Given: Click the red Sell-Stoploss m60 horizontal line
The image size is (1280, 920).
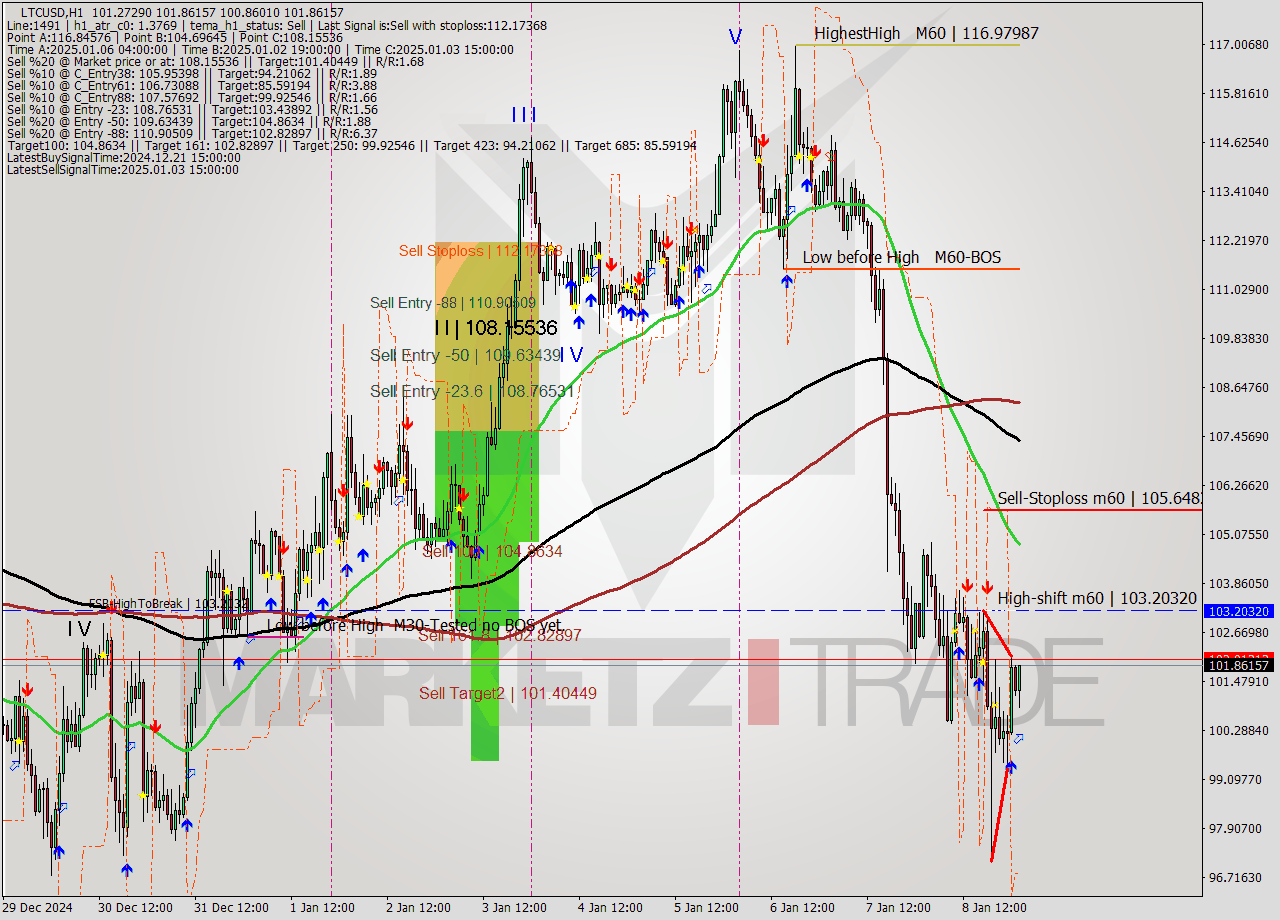Looking at the screenshot, I should tap(1093, 510).
